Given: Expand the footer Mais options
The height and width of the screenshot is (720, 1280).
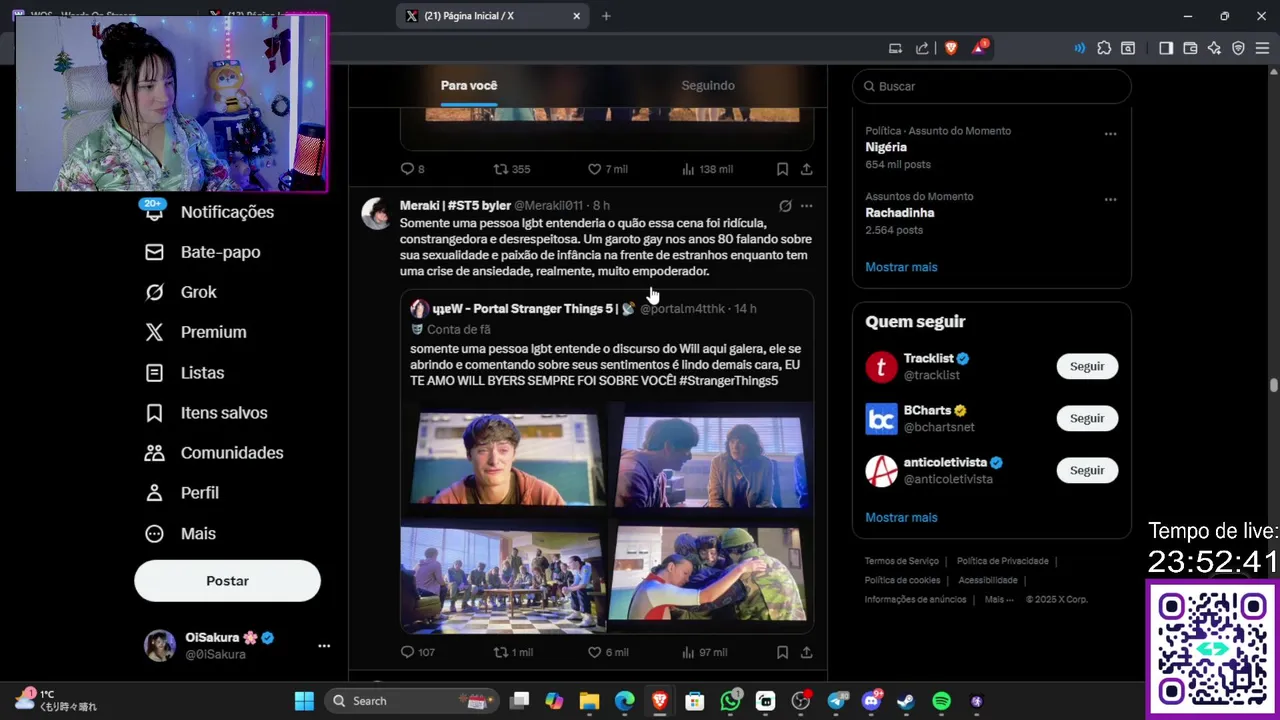Looking at the screenshot, I should pos(999,600).
